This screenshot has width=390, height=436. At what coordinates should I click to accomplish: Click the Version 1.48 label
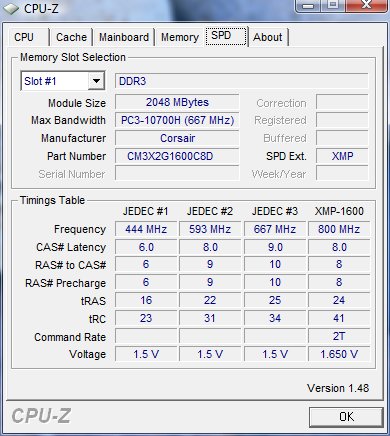point(338,388)
